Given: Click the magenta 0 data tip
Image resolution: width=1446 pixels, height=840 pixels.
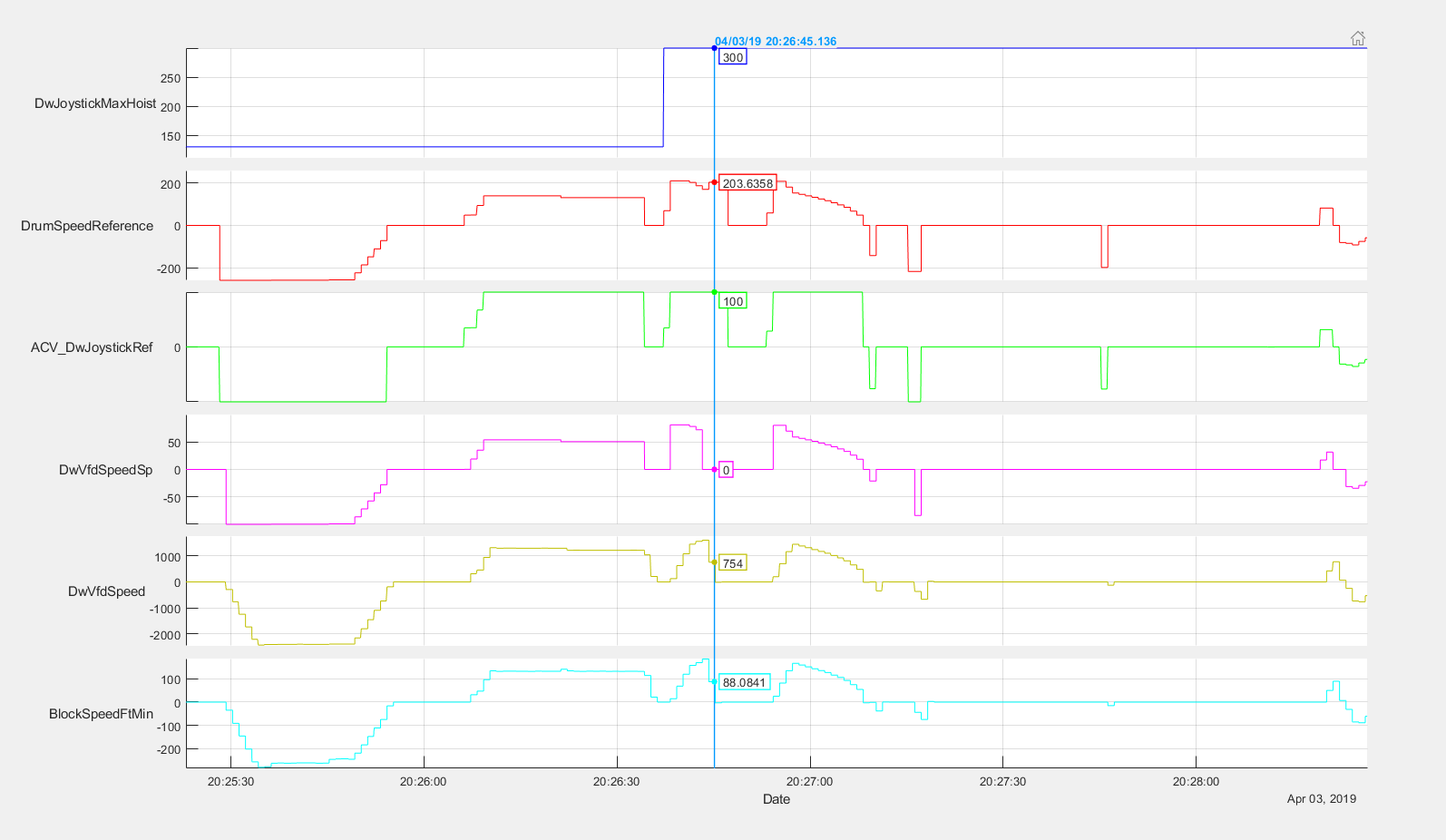Looking at the screenshot, I should click(726, 470).
